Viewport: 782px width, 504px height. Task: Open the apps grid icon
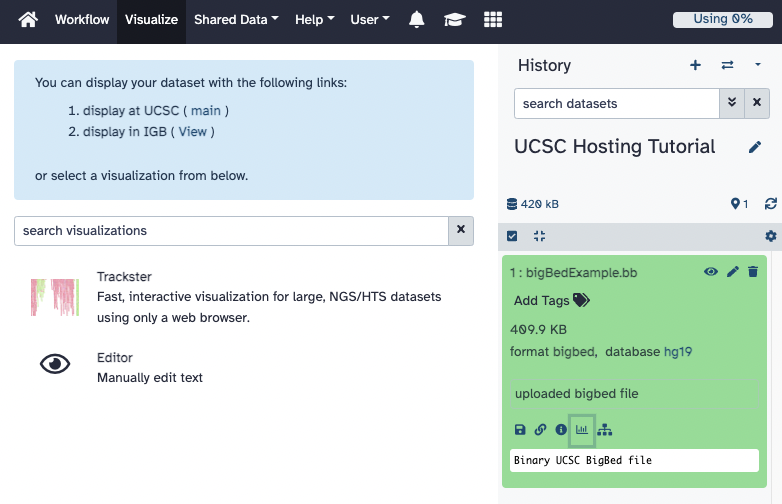click(492, 20)
